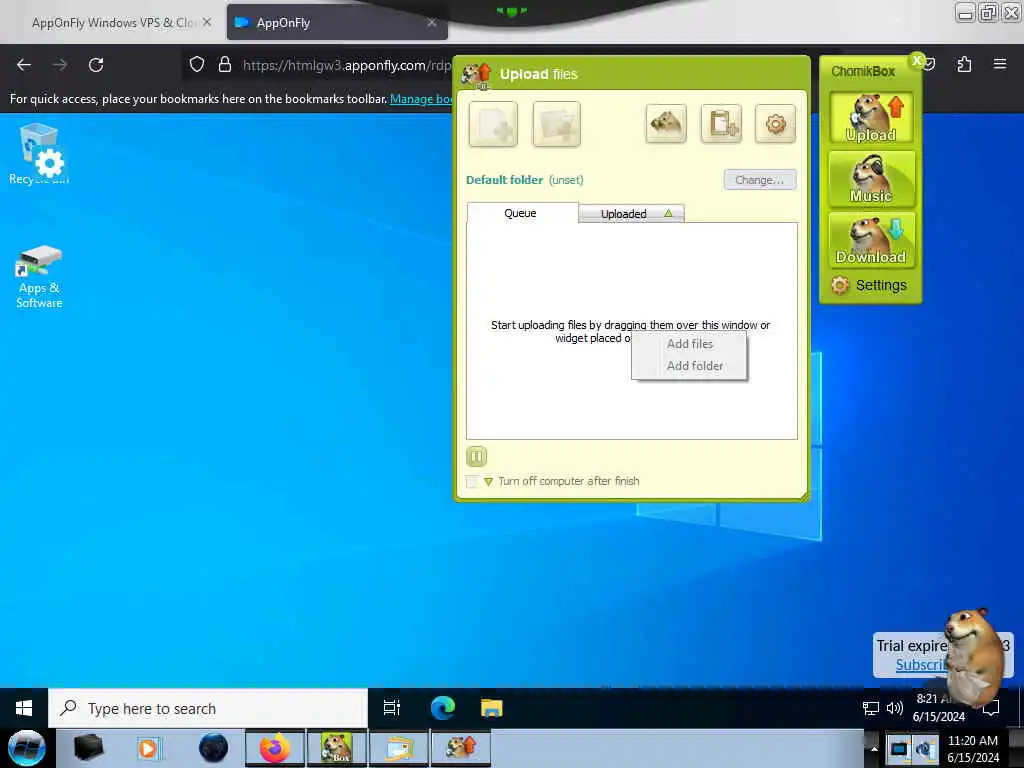Open File Explorer on remote taskbar
This screenshot has width=1024, height=768.
(491, 708)
